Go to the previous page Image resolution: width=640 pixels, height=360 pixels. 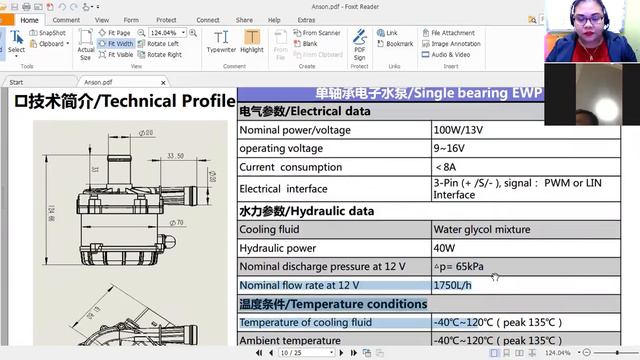[271, 353]
